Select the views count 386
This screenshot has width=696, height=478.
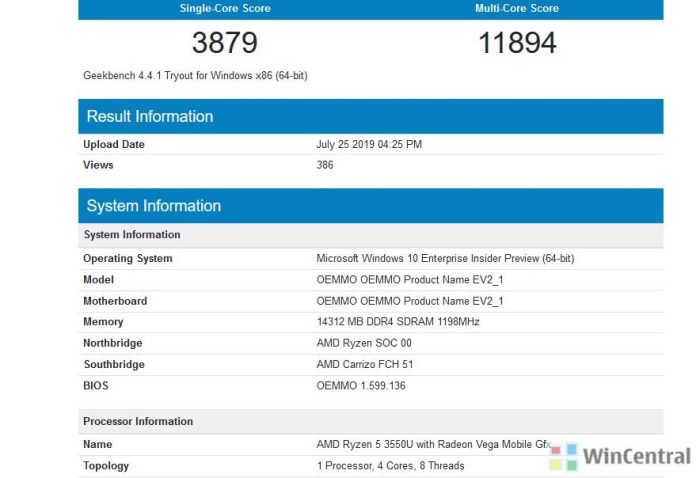[325, 165]
